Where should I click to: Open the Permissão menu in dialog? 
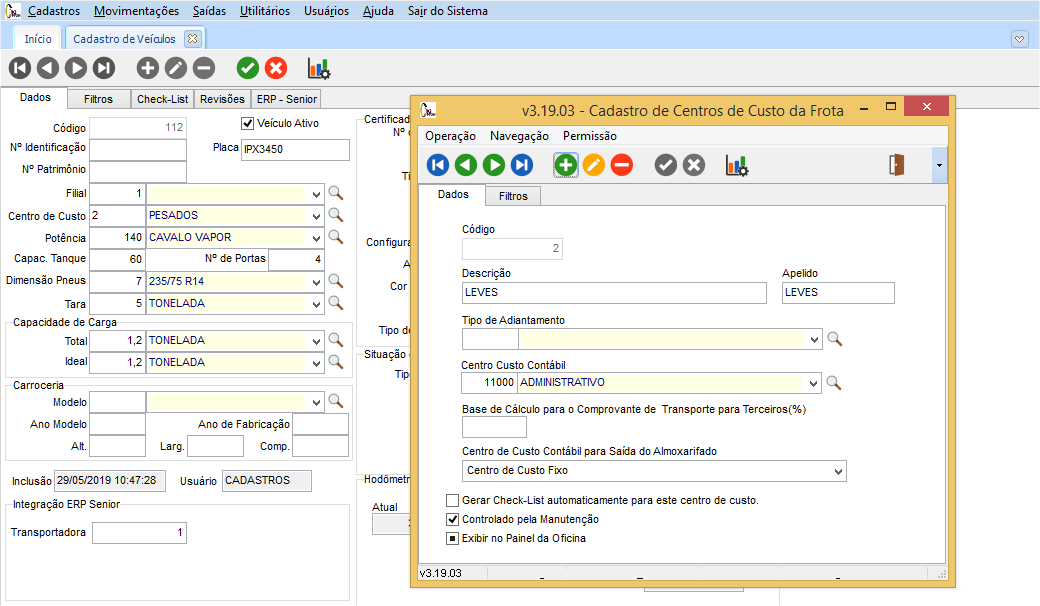(589, 136)
